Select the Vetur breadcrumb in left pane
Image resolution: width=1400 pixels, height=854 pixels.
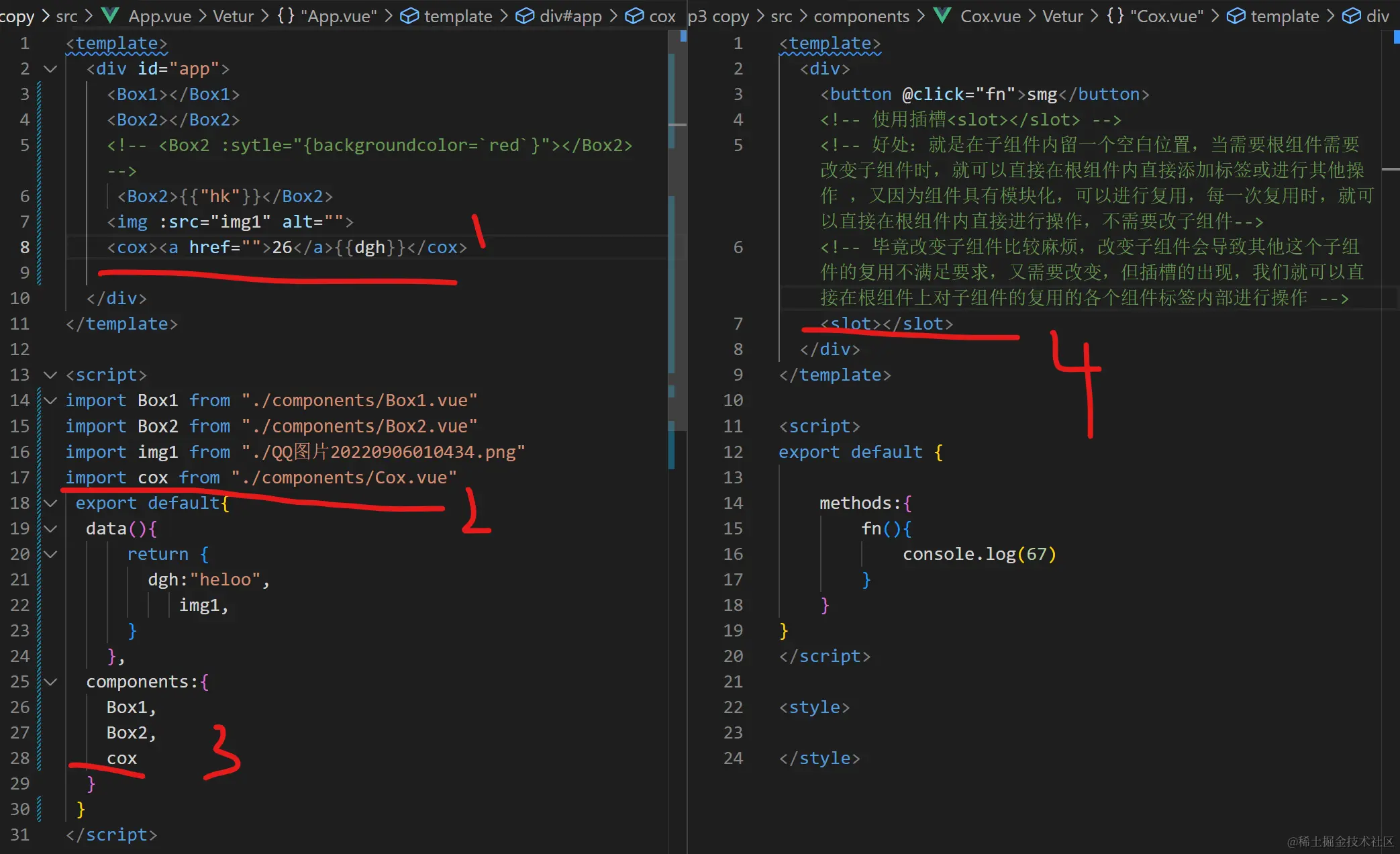233,15
